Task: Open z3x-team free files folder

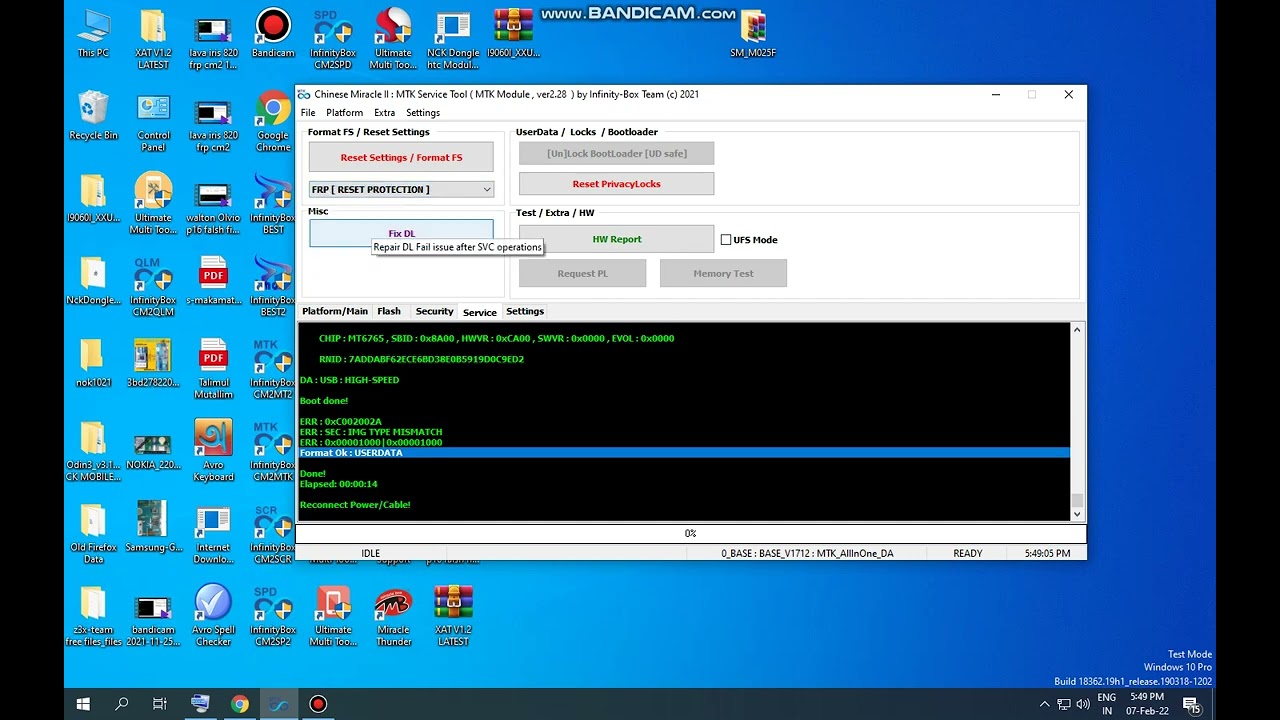Action: 93,615
